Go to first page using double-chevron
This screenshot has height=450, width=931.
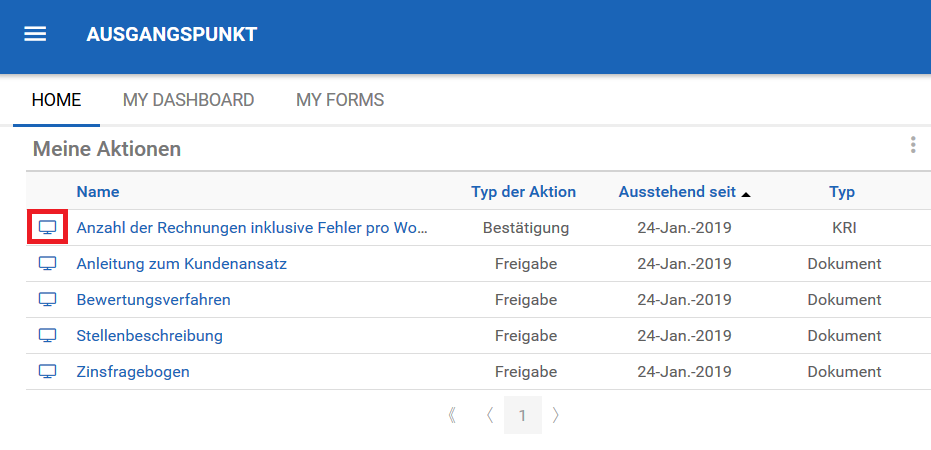coord(453,415)
